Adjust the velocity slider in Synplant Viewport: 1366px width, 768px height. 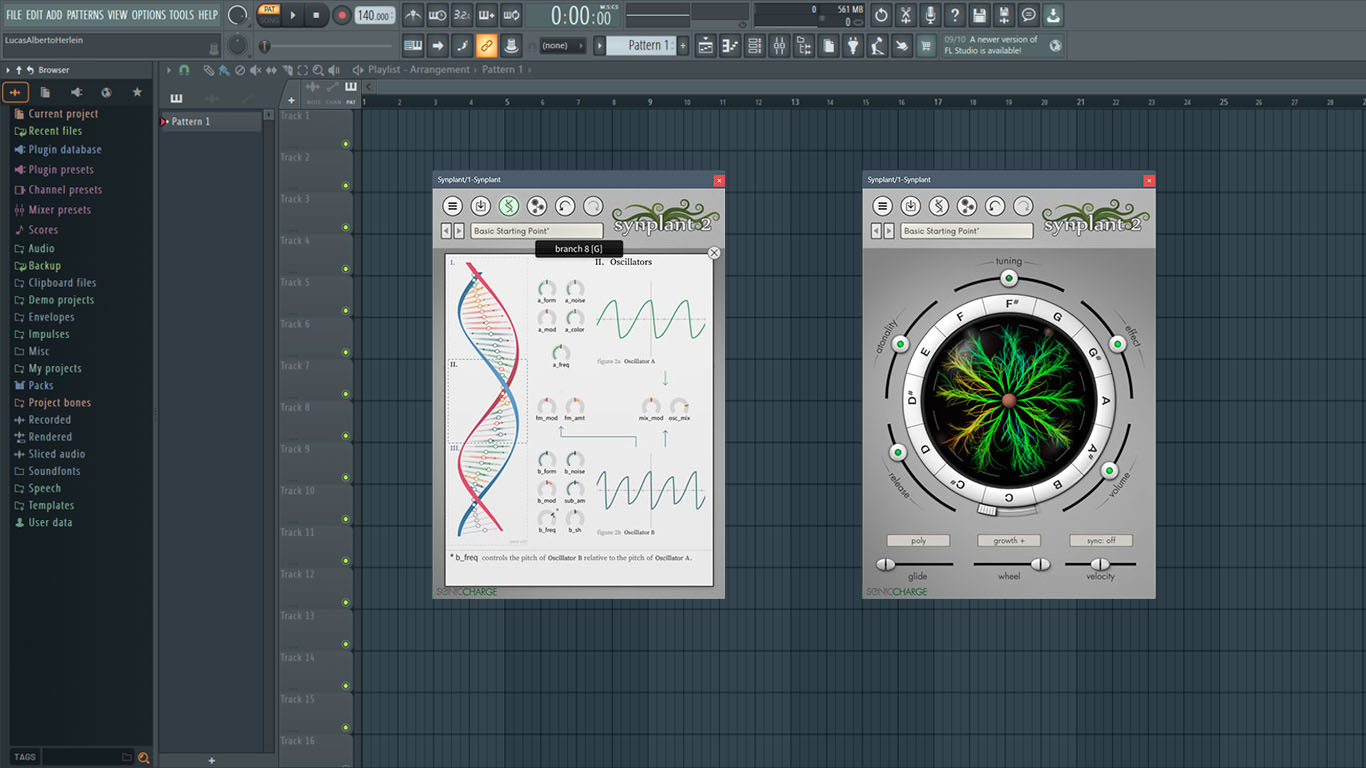point(1100,564)
